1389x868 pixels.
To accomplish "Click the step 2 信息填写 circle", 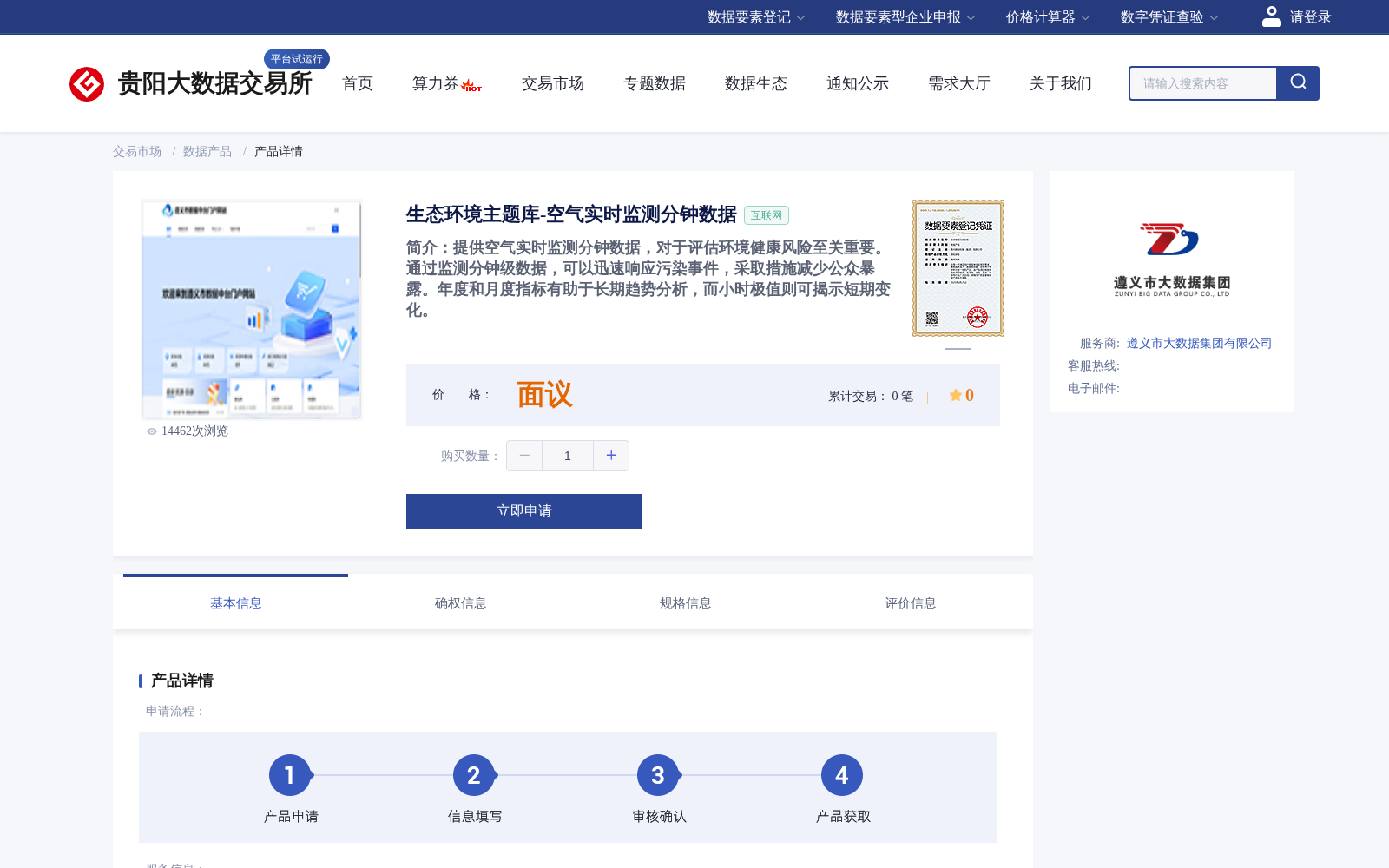I will pyautogui.click(x=474, y=775).
